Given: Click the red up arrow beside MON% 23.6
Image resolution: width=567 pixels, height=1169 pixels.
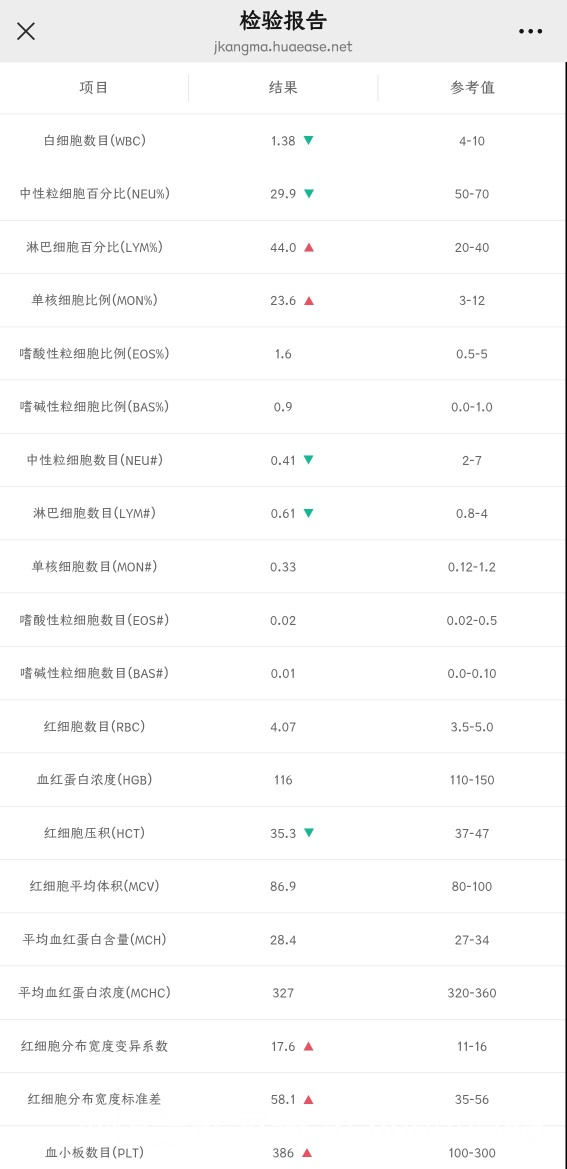Looking at the screenshot, I should pyautogui.click(x=309, y=300).
